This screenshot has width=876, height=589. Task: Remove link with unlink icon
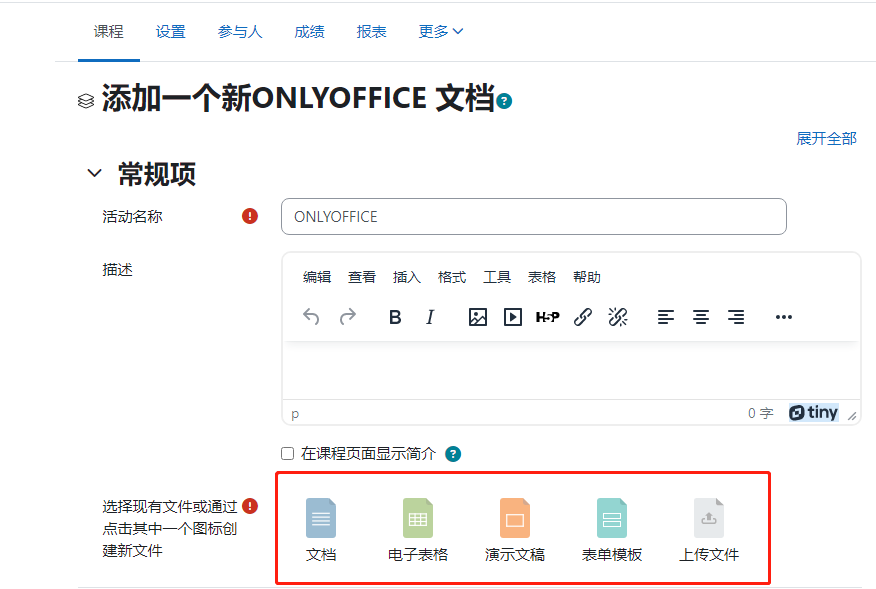coord(618,317)
